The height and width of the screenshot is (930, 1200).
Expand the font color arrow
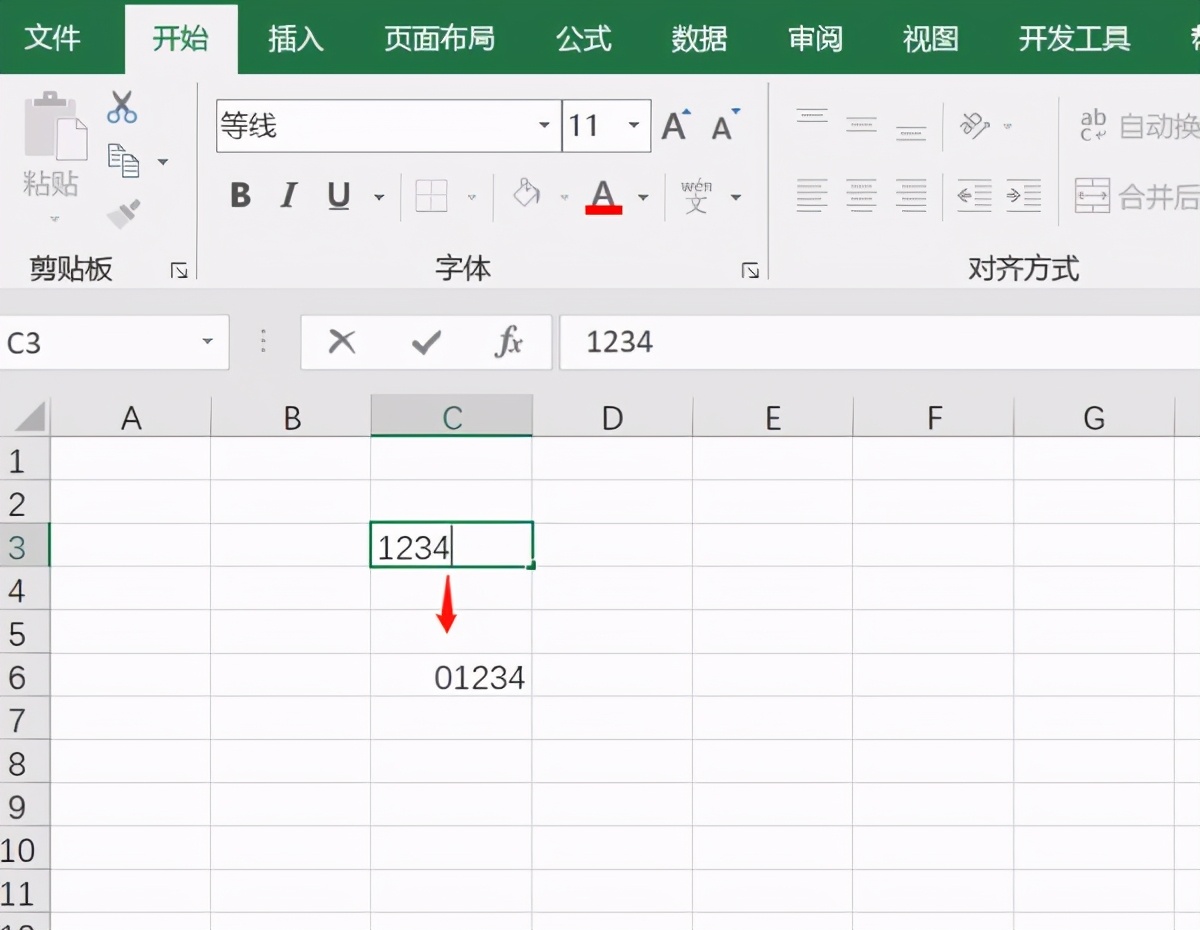point(643,196)
